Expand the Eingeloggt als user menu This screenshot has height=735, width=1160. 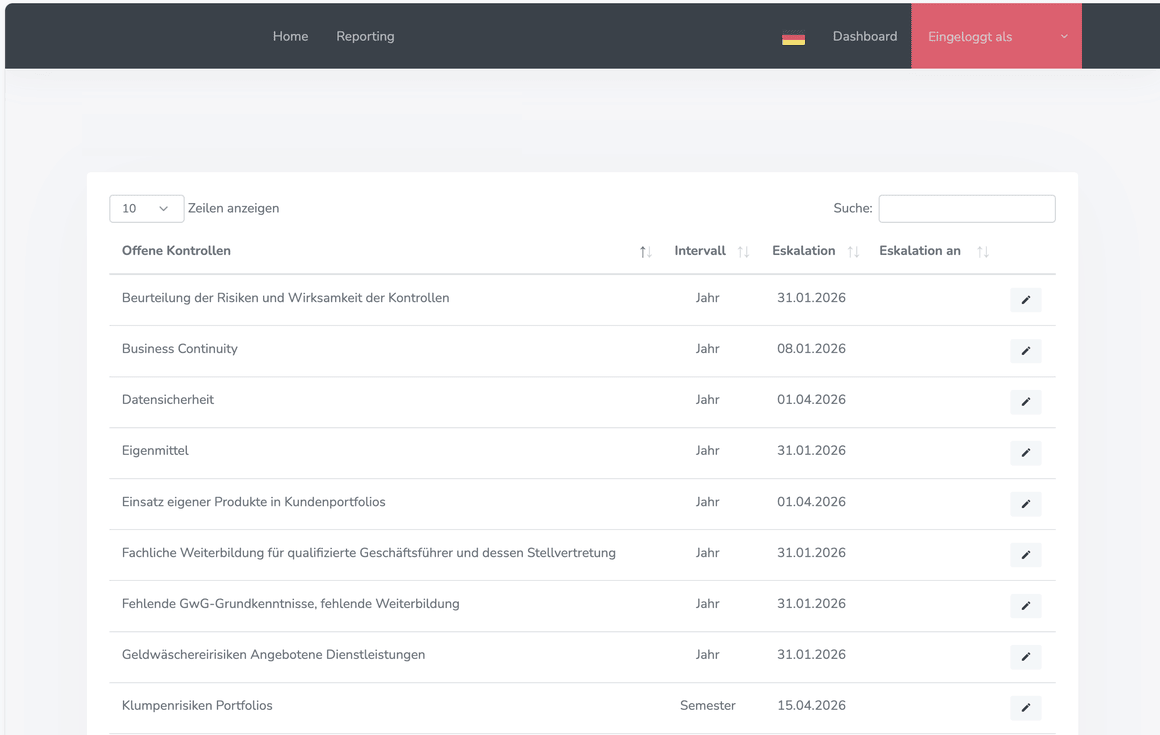[x=996, y=36]
